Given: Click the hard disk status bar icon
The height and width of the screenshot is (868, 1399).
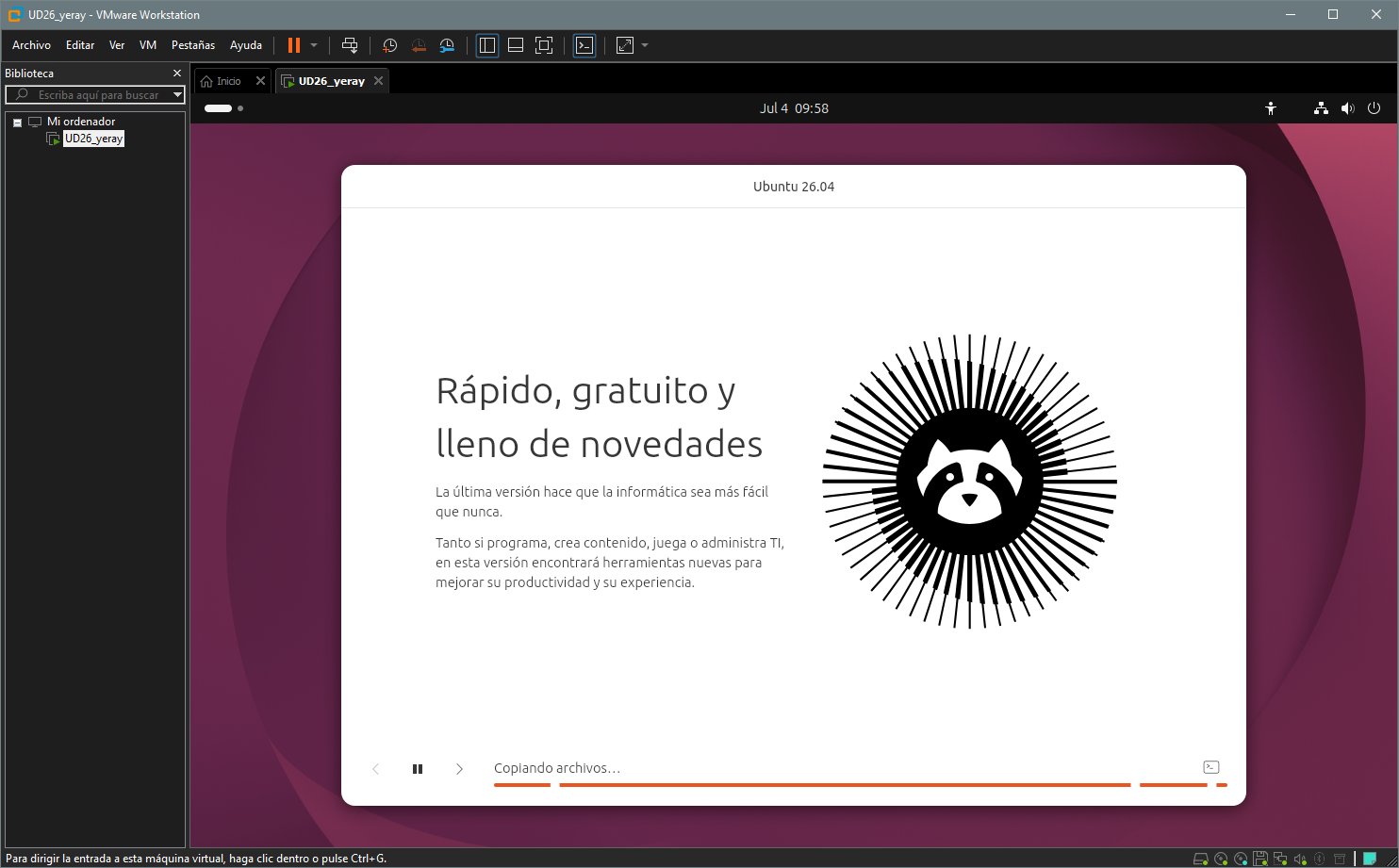Looking at the screenshot, I should point(1200,859).
